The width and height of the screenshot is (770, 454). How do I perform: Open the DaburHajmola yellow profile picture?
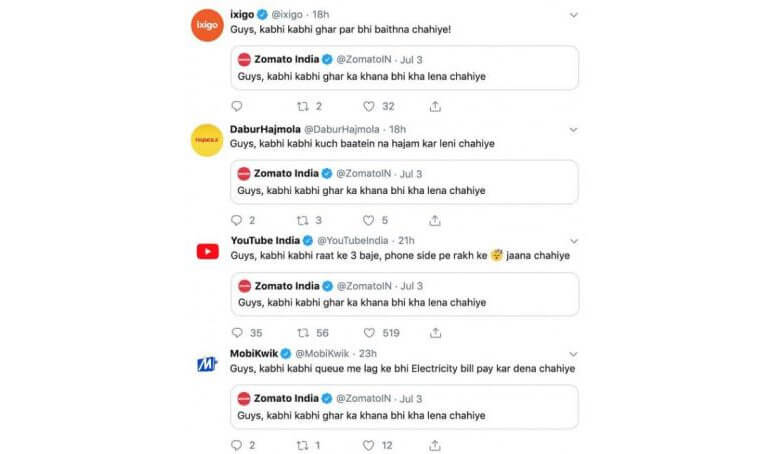click(207, 140)
